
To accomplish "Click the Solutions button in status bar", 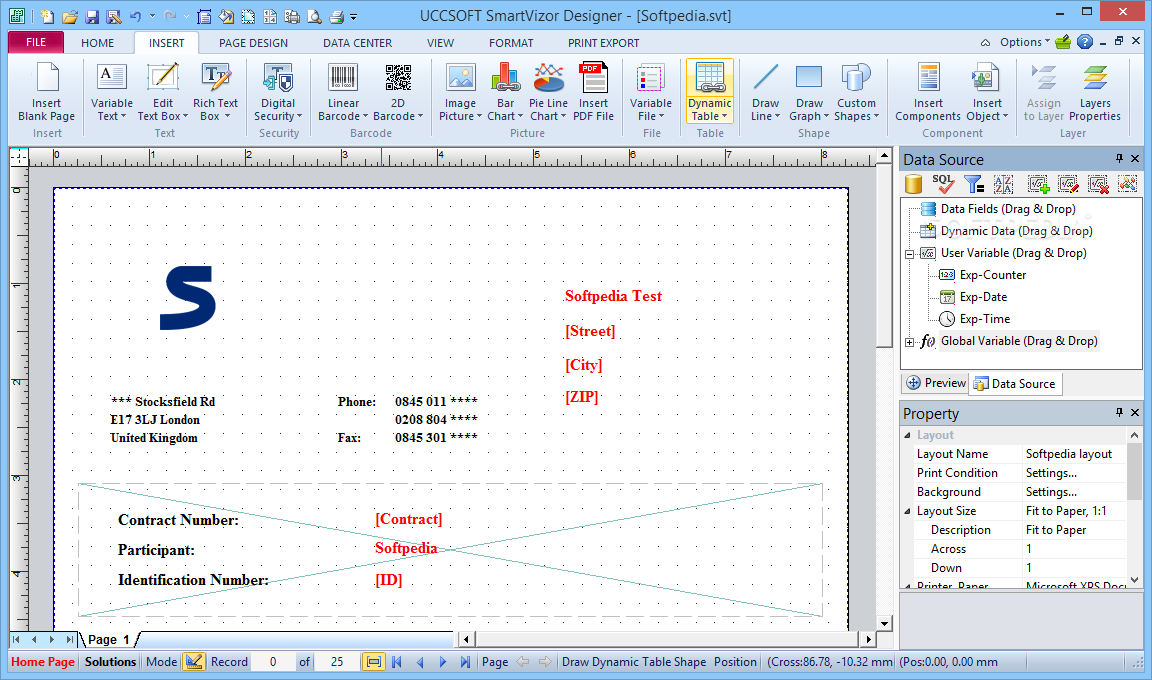I will 110,662.
